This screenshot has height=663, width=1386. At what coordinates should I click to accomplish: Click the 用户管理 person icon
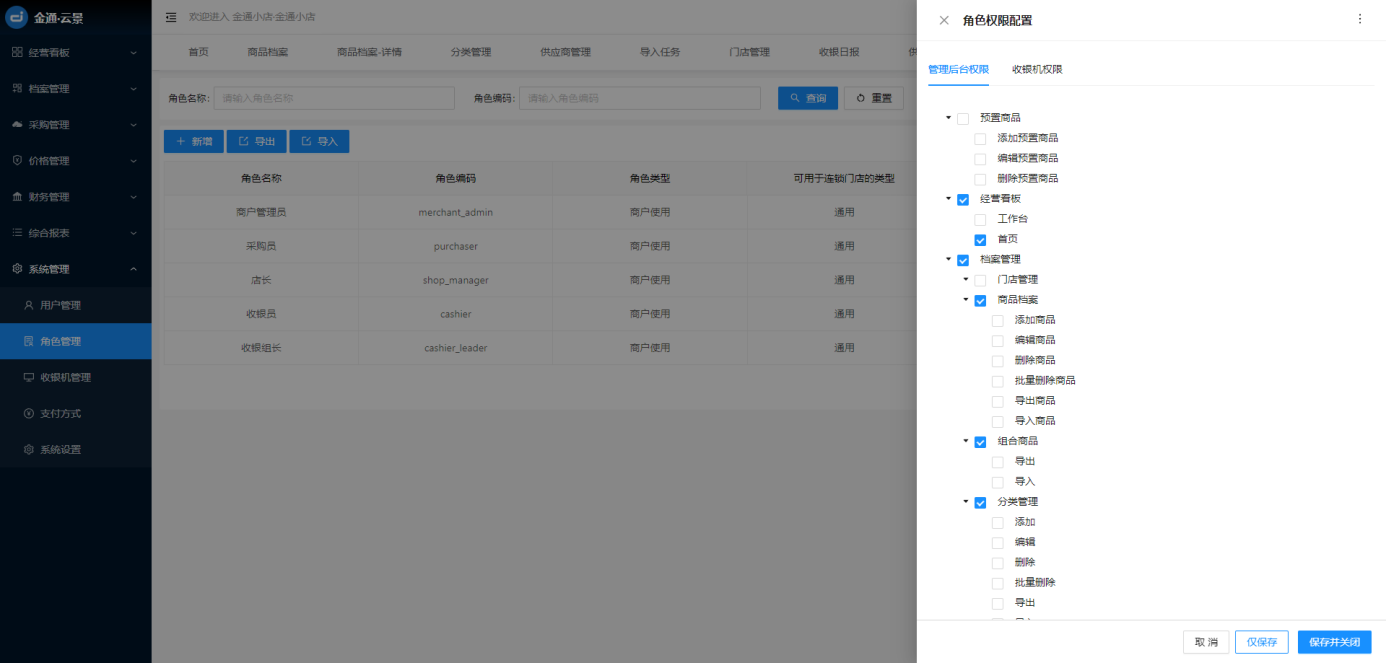click(29, 305)
